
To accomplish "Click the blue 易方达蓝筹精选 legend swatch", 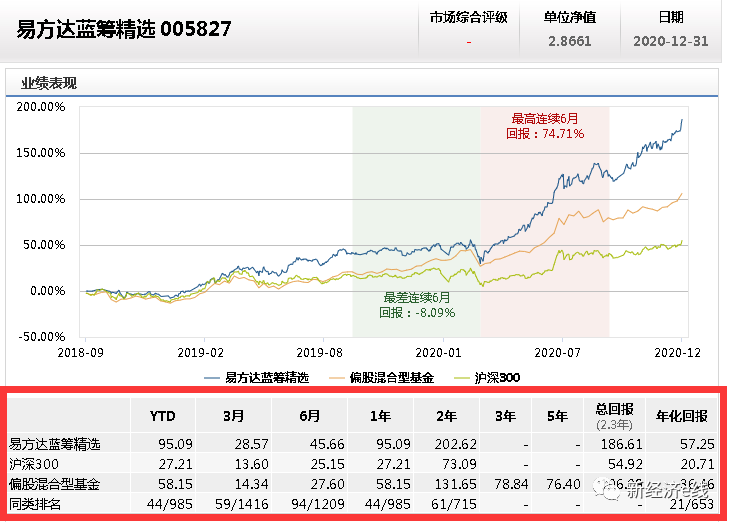I will coord(212,378).
